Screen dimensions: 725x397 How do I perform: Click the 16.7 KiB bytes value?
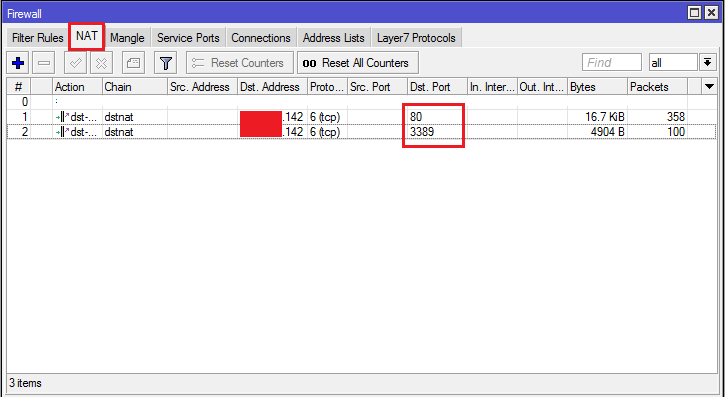tap(605, 117)
